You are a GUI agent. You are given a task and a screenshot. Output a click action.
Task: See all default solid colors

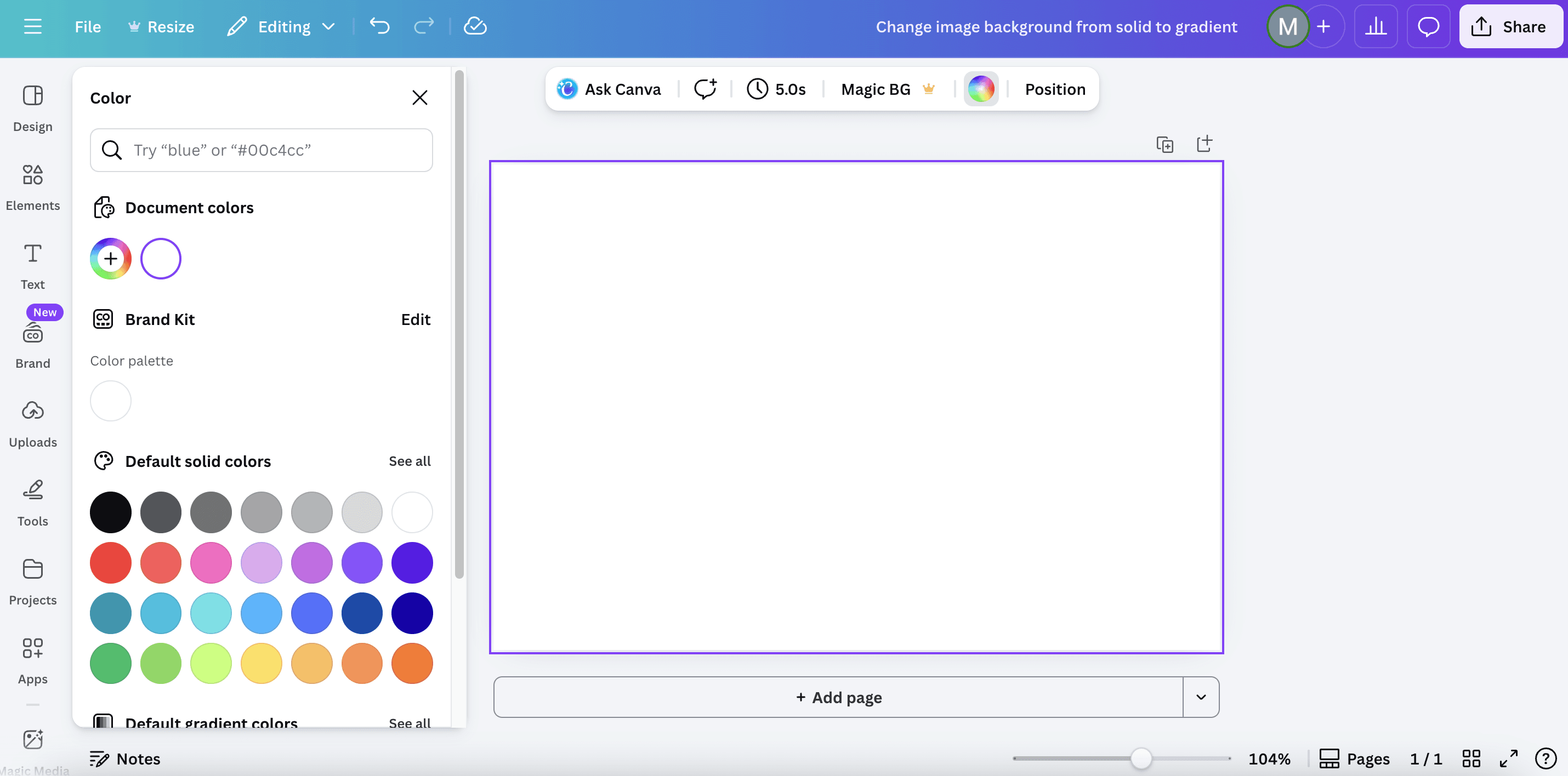pyautogui.click(x=409, y=461)
